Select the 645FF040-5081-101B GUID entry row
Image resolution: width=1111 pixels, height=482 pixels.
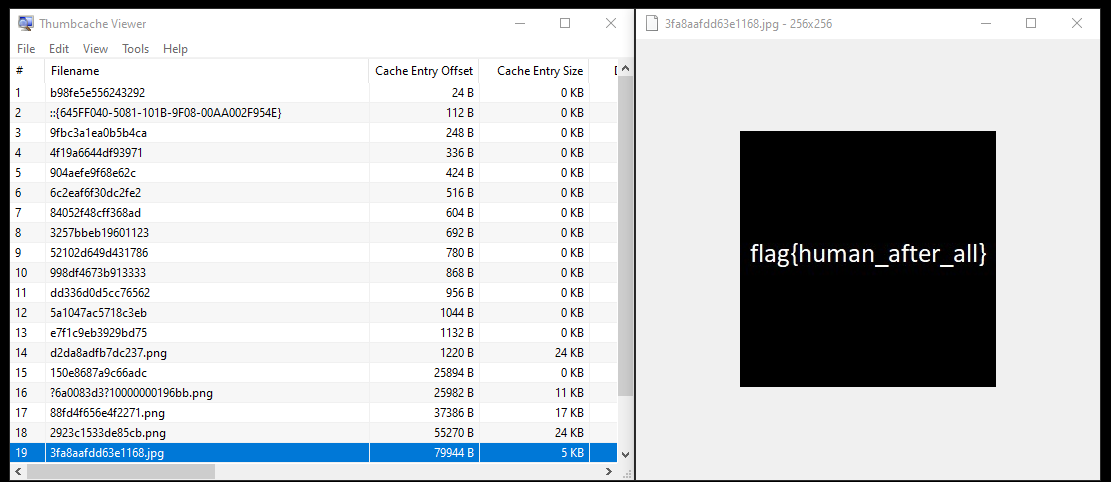coord(314,113)
